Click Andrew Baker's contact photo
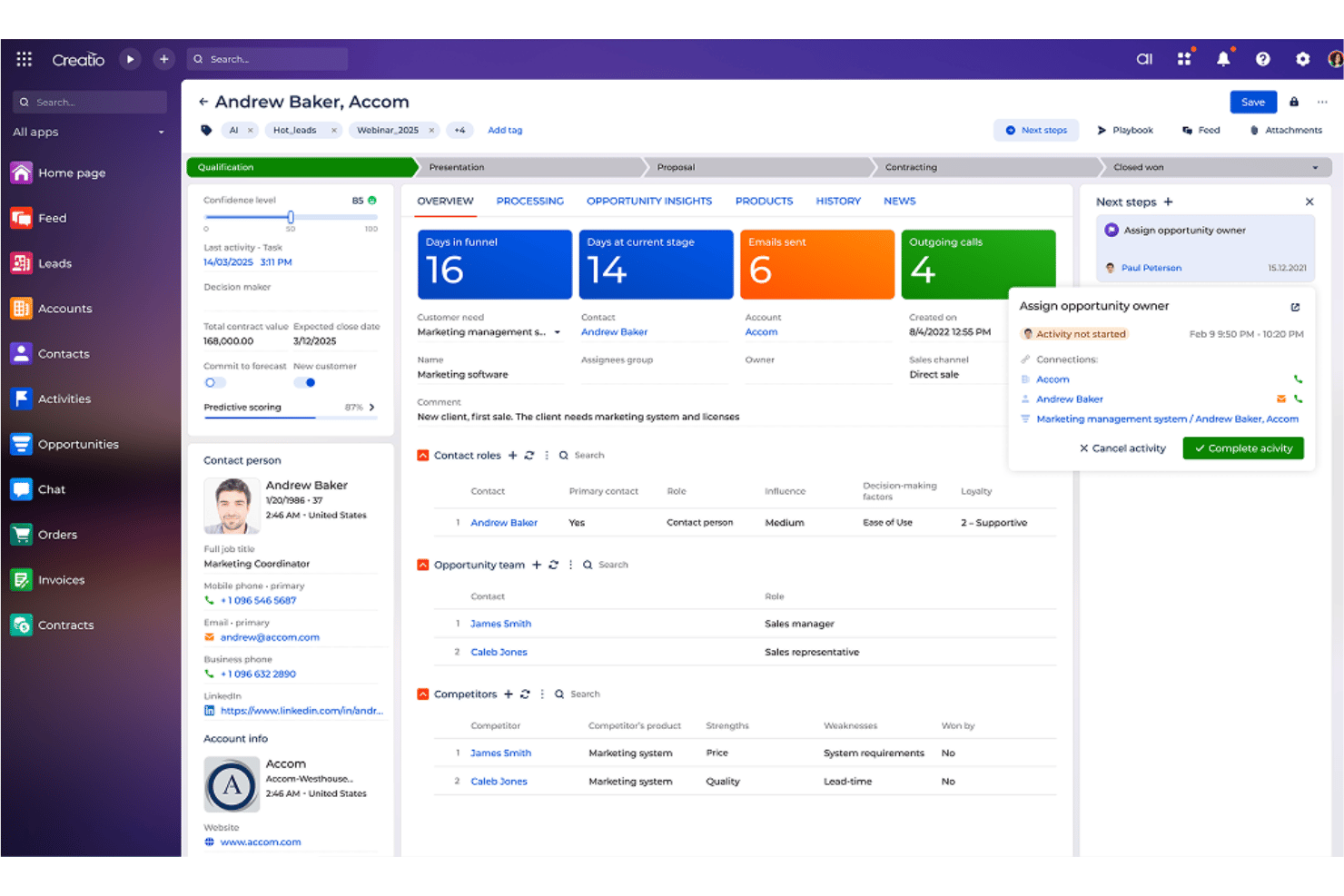1344x896 pixels. coord(232,506)
